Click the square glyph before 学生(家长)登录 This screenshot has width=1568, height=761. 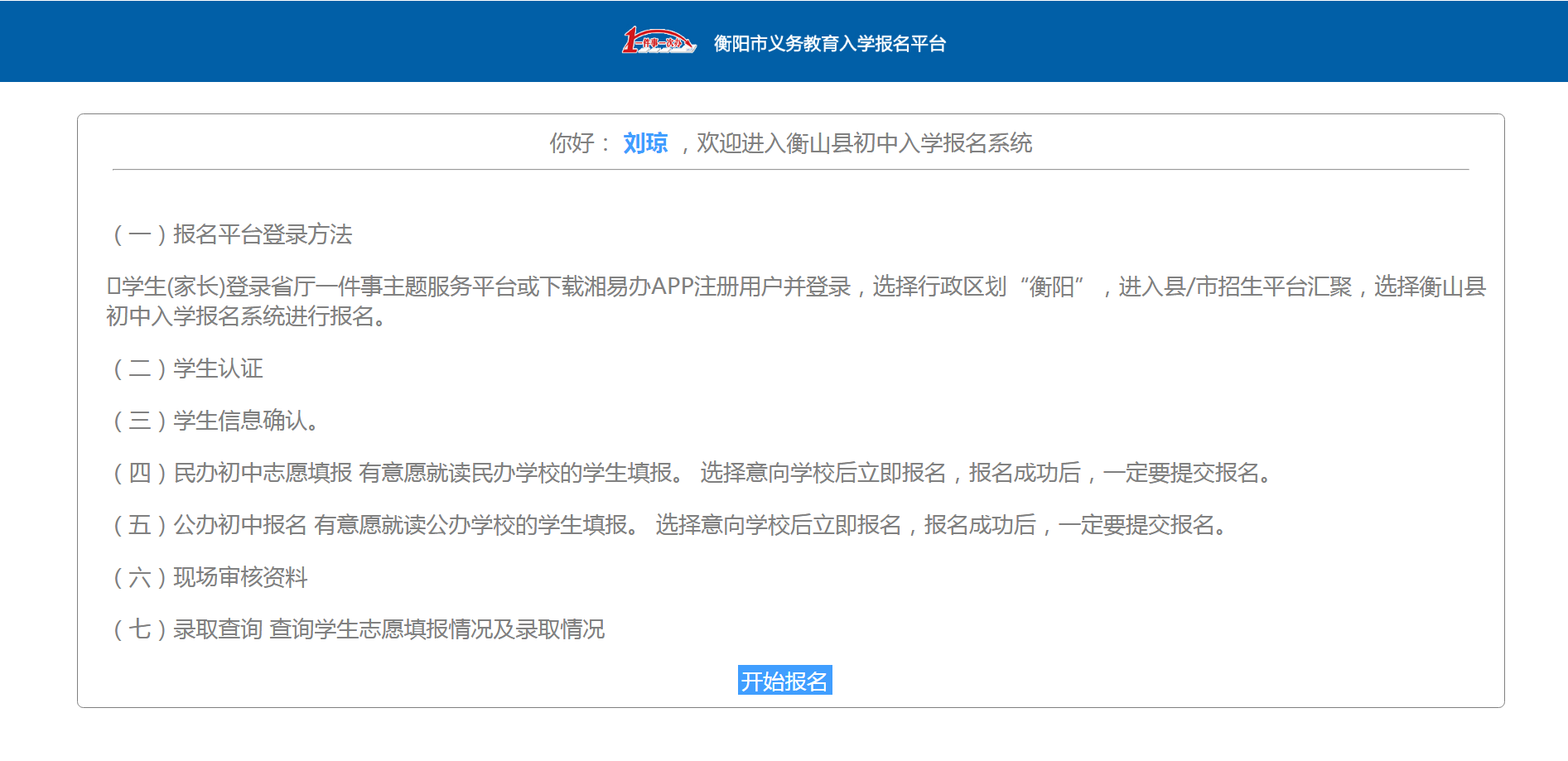tap(113, 287)
